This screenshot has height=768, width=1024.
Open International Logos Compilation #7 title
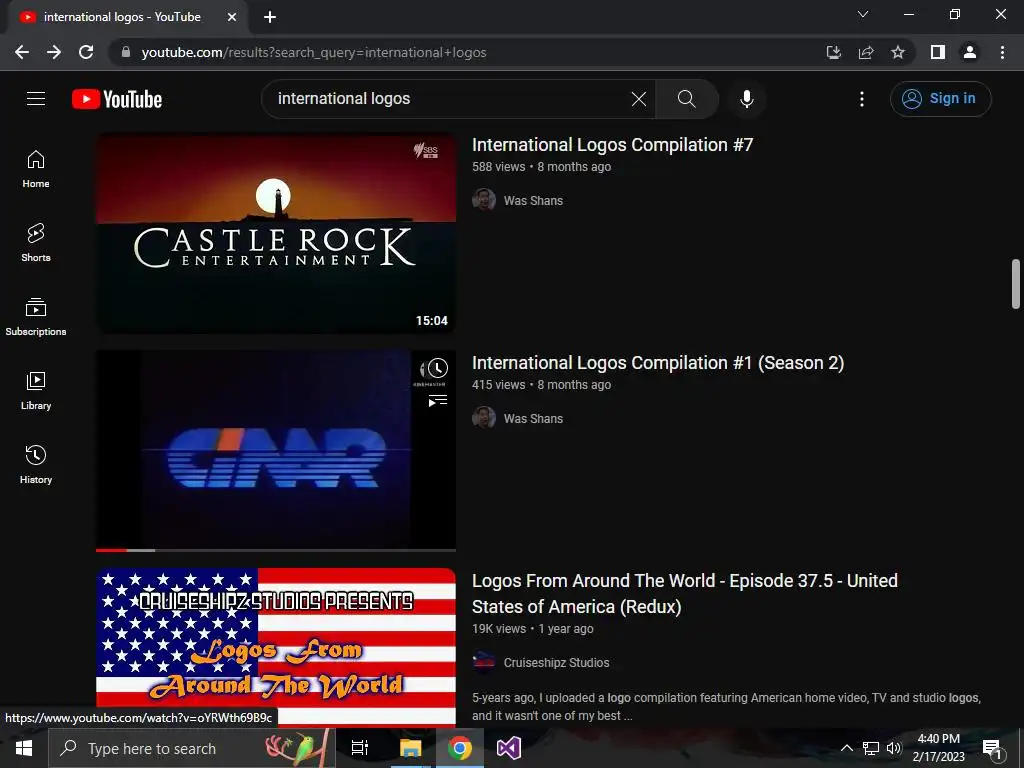point(613,145)
